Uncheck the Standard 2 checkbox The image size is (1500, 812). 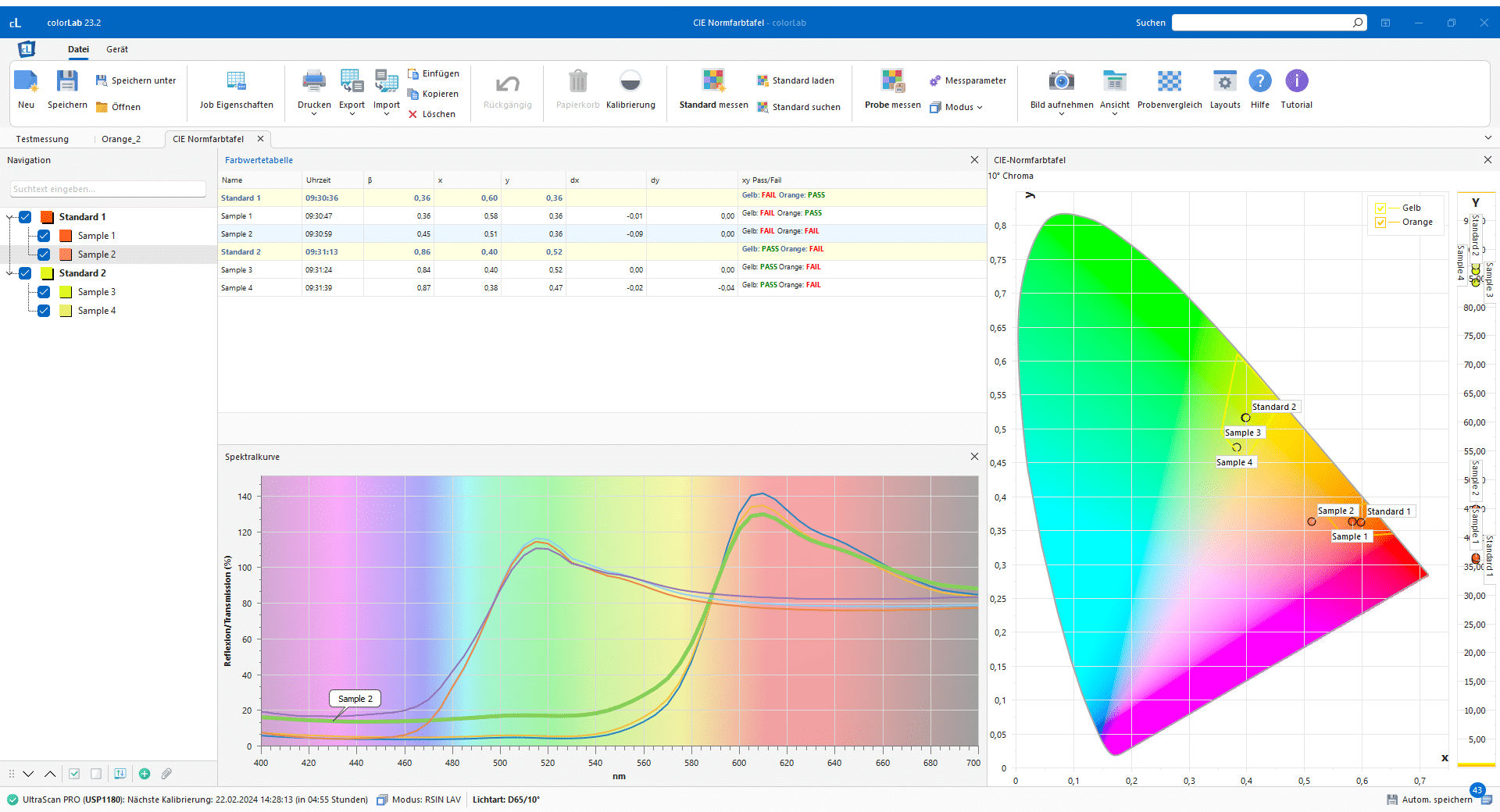click(25, 273)
